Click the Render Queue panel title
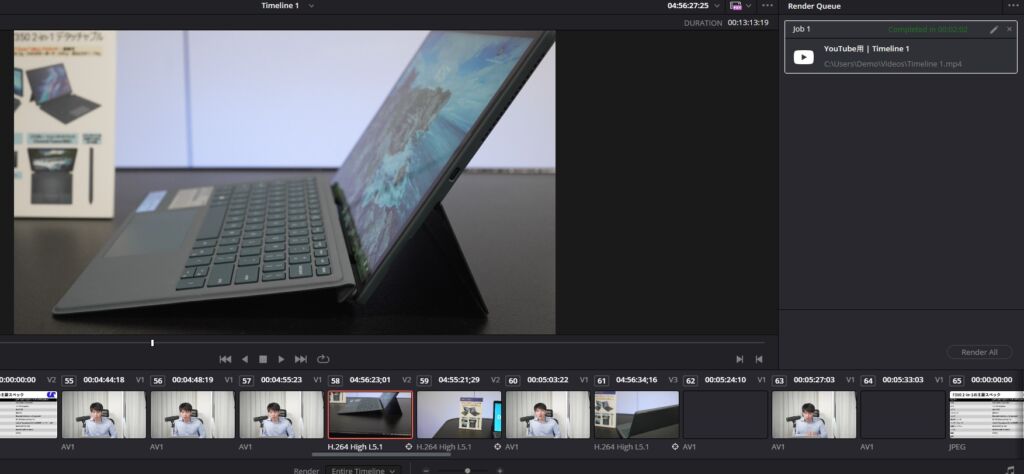The width and height of the screenshot is (1024, 474). (814, 6)
